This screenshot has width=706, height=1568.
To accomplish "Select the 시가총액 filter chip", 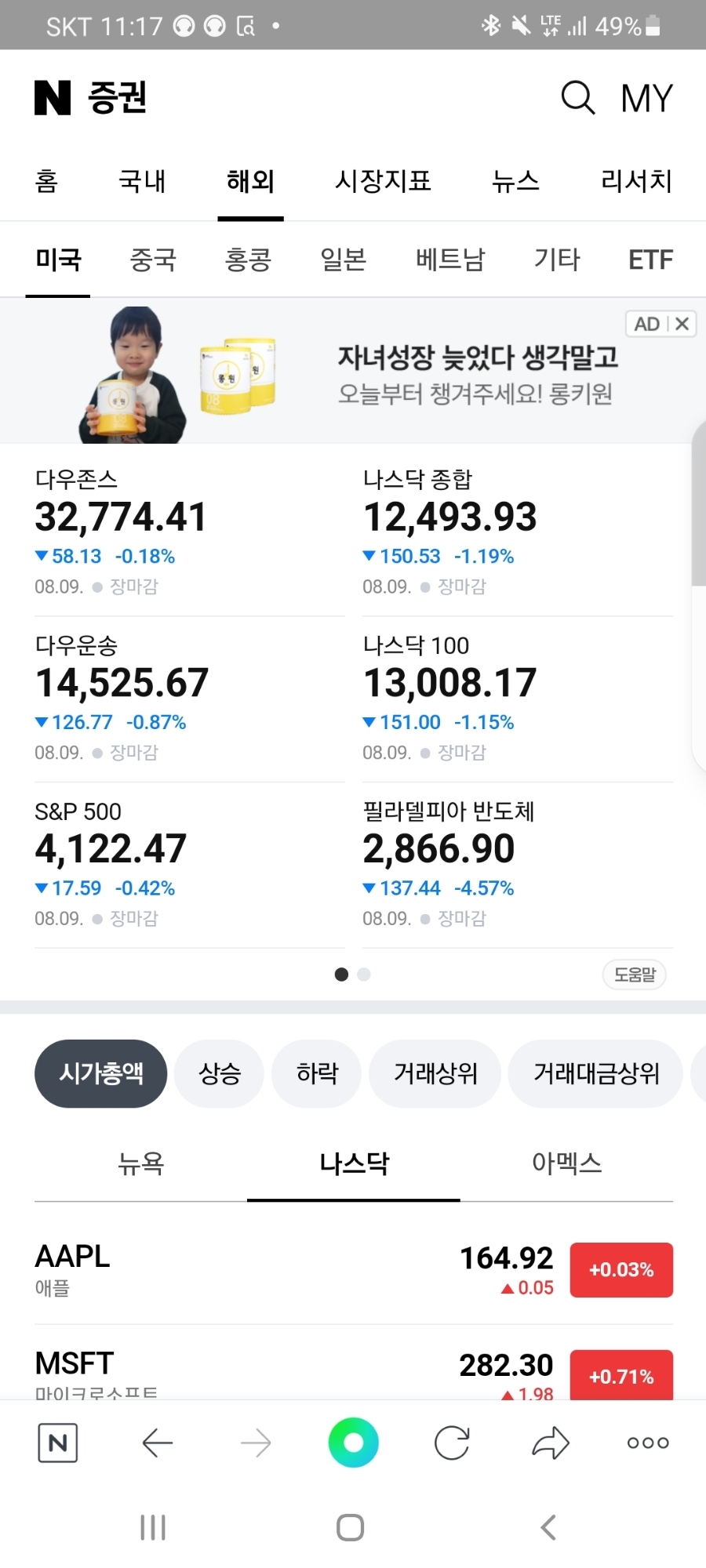I will coord(101,1073).
